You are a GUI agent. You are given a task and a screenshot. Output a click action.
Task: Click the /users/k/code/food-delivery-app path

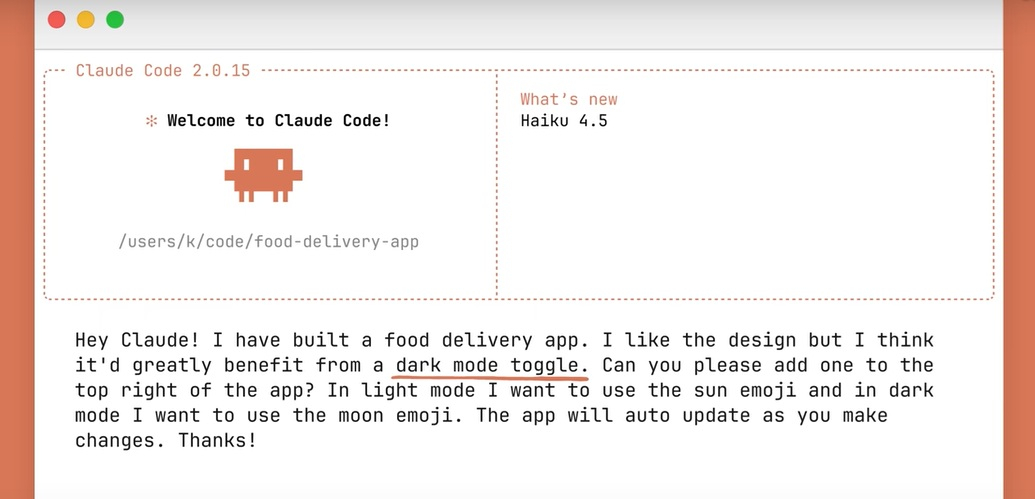[268, 242]
